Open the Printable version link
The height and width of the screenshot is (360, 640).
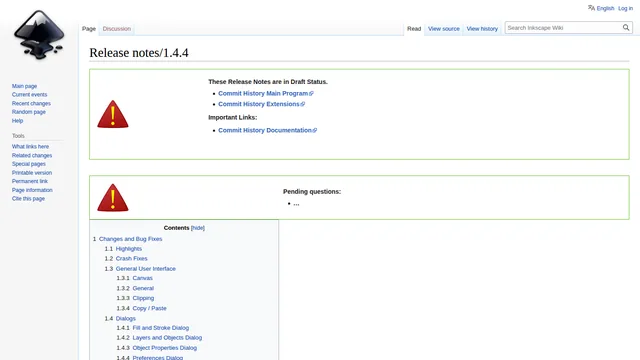click(32, 173)
